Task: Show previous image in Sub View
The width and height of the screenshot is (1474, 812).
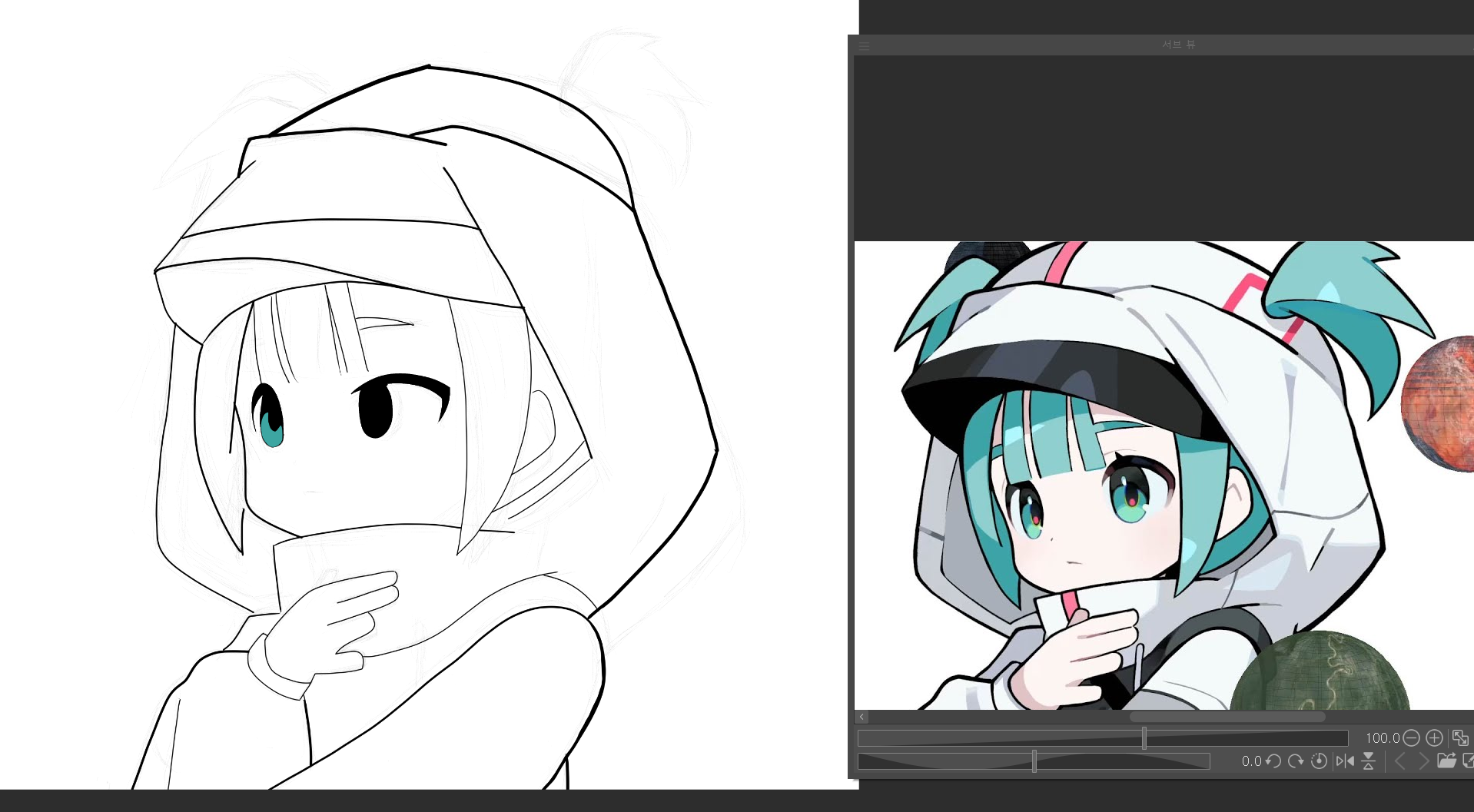Action: click(x=1400, y=761)
